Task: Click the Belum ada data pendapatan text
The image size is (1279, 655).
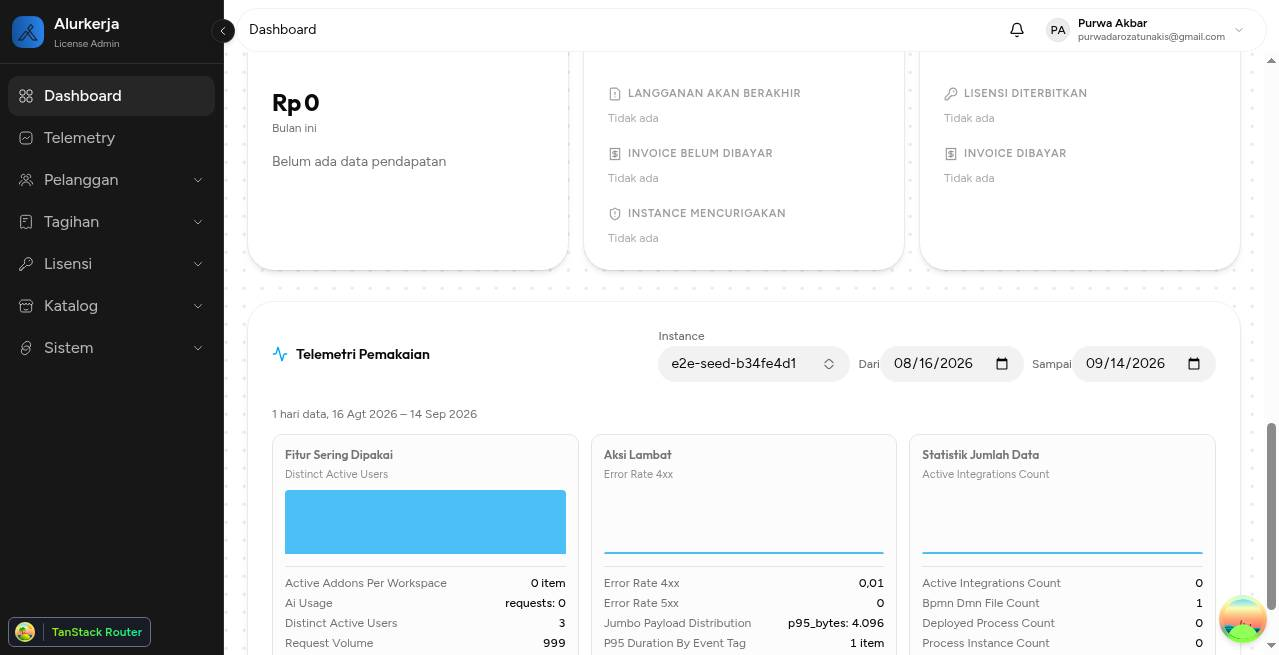Action: pyautogui.click(x=359, y=161)
